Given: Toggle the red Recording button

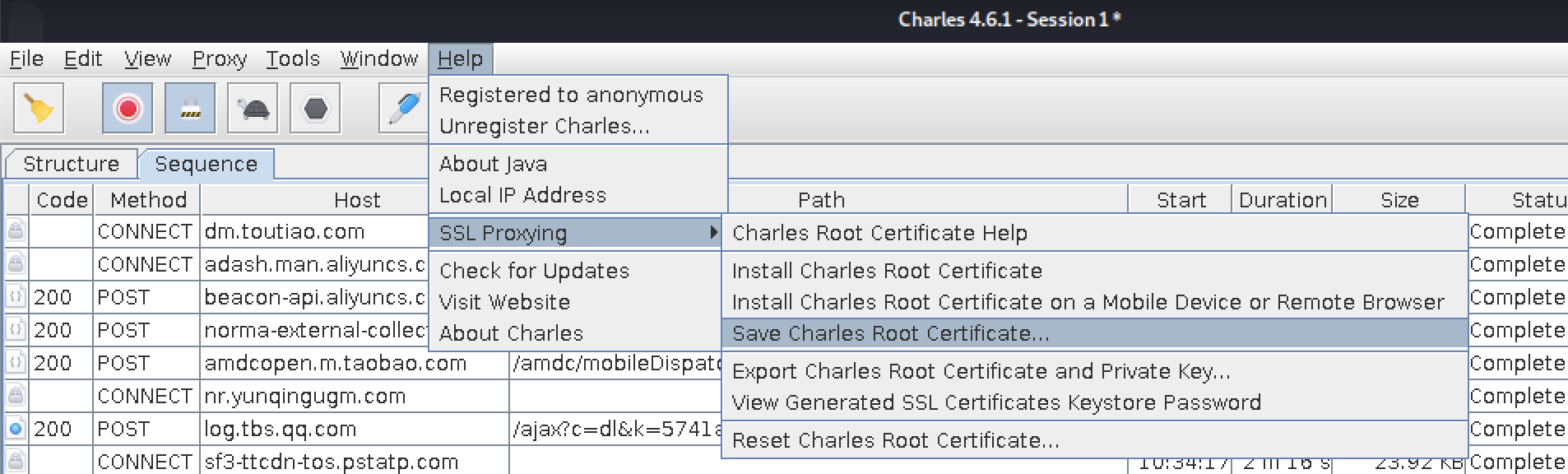Looking at the screenshot, I should tap(128, 109).
